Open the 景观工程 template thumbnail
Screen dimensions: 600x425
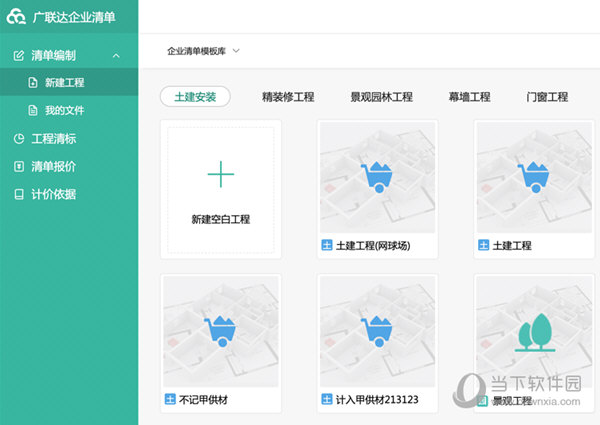click(x=534, y=331)
